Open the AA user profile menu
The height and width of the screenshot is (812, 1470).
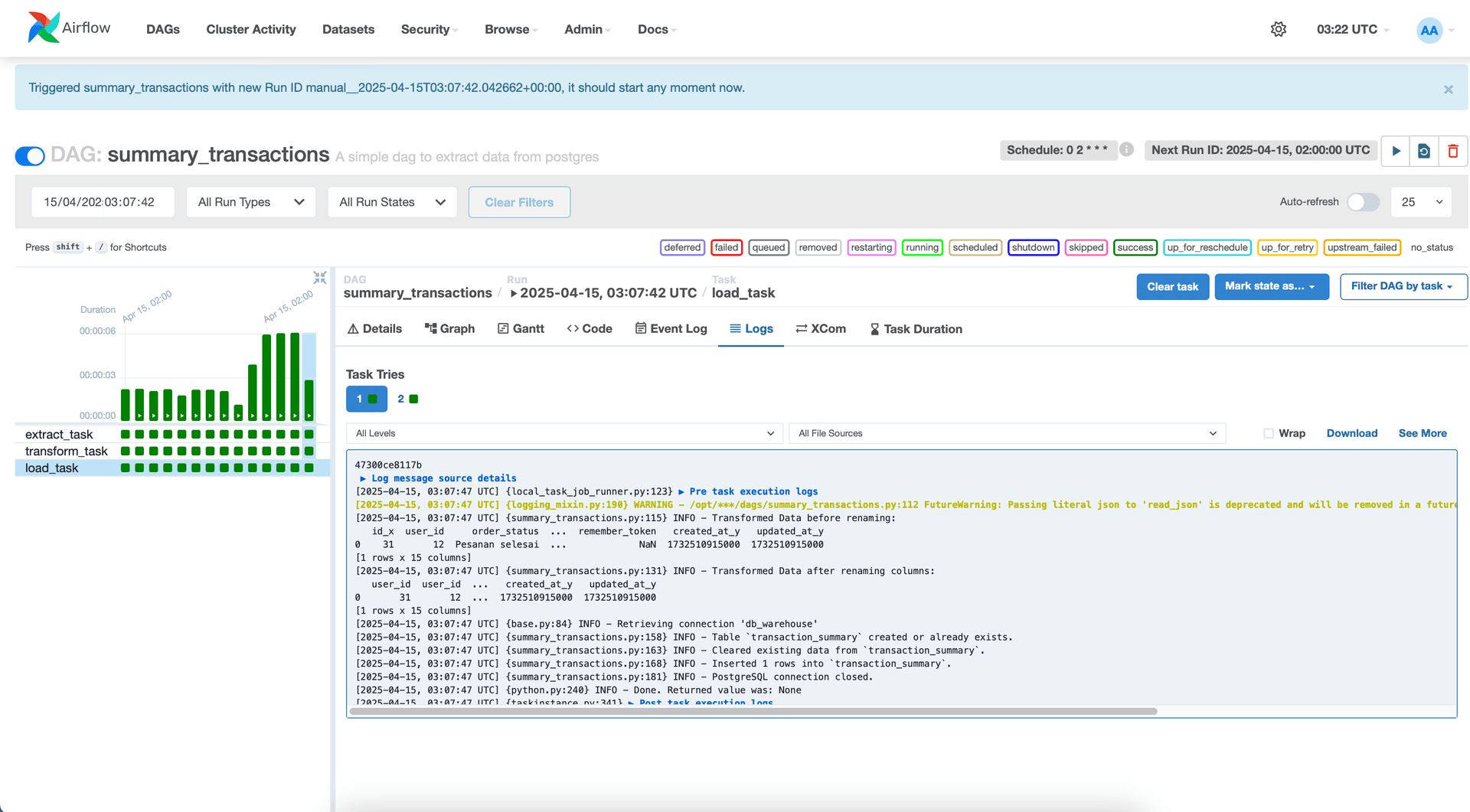click(1430, 30)
